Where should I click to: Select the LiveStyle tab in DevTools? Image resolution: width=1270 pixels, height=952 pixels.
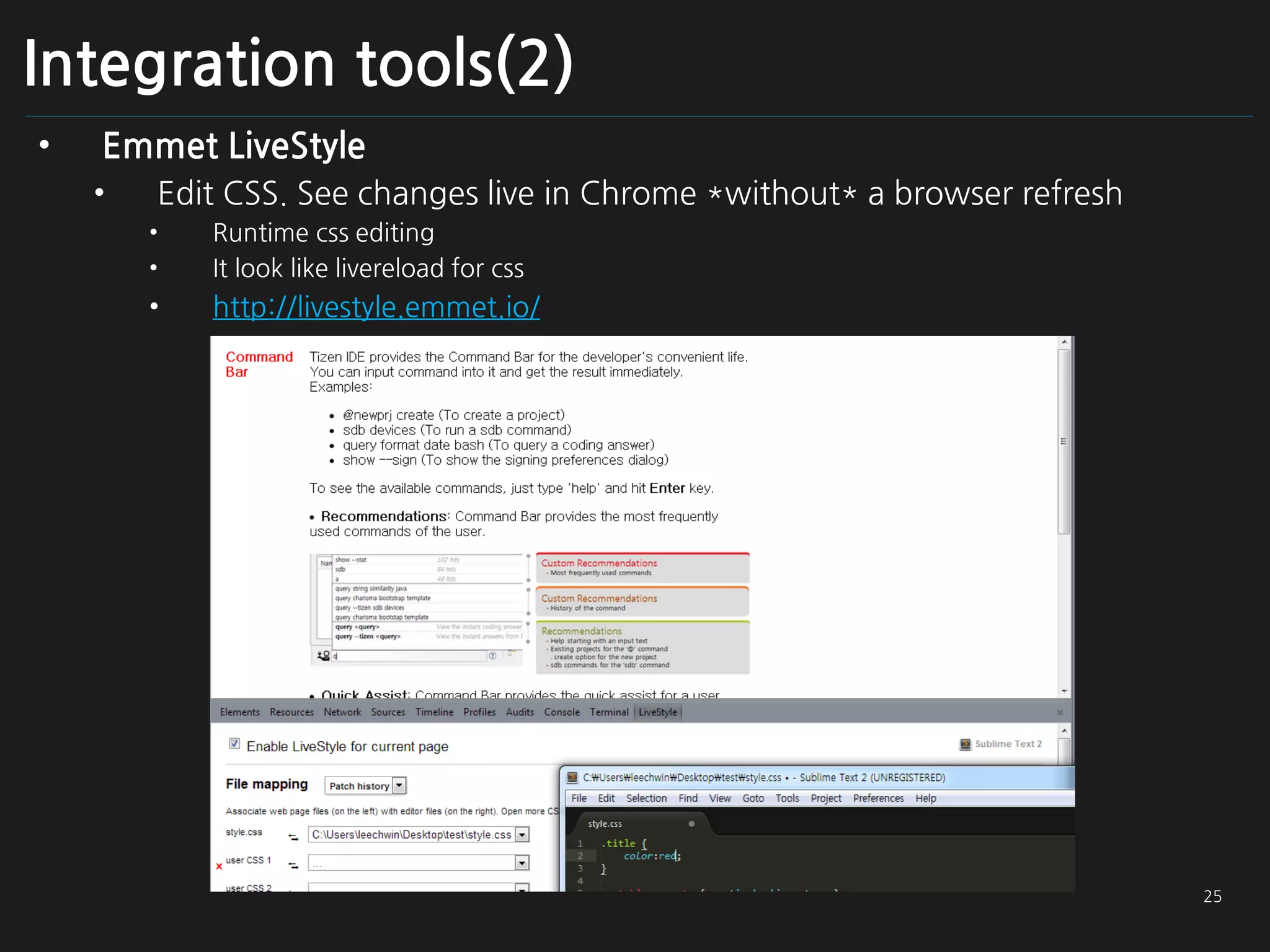point(658,712)
